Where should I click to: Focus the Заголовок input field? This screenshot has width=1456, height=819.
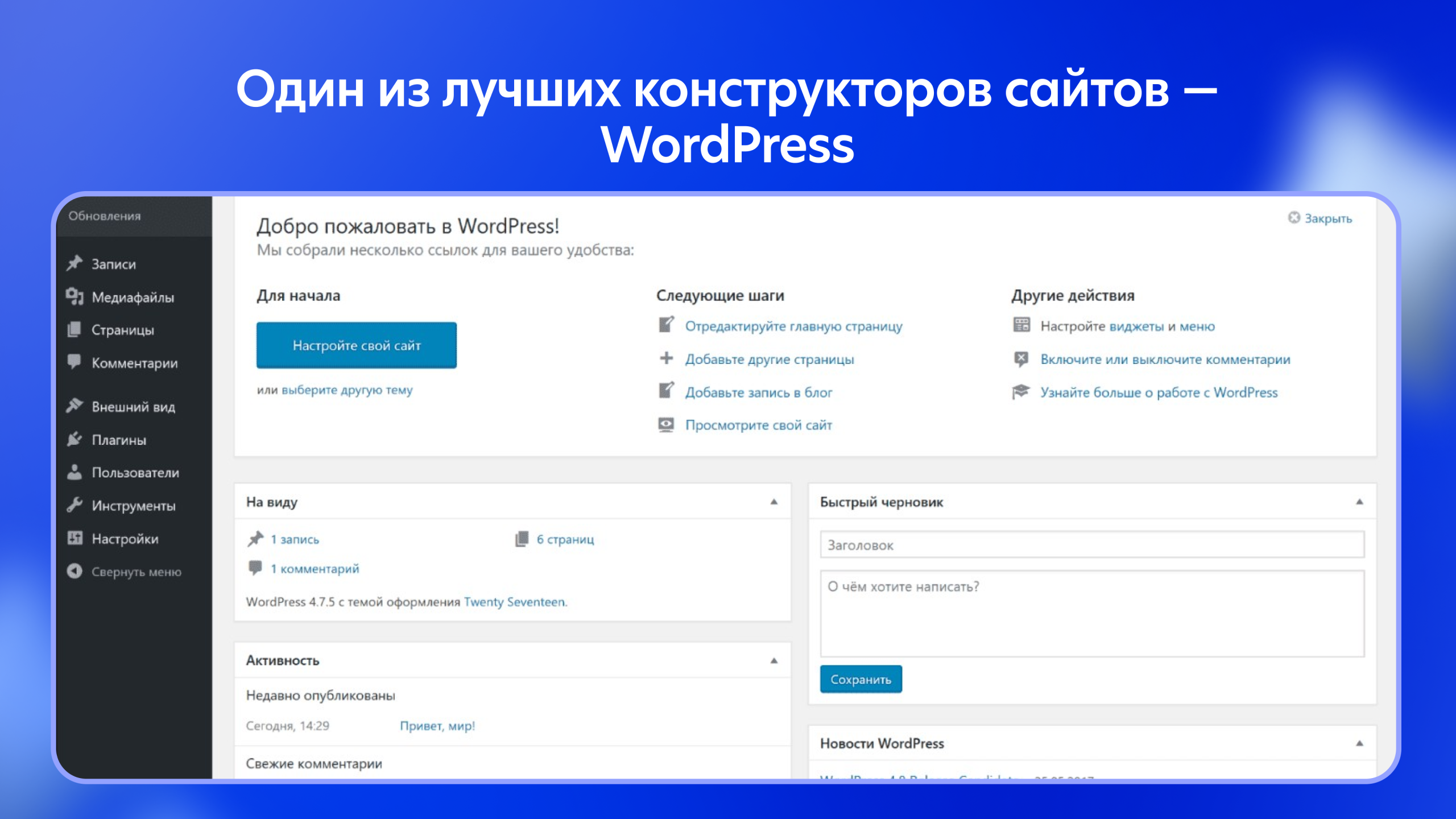[x=1092, y=545]
